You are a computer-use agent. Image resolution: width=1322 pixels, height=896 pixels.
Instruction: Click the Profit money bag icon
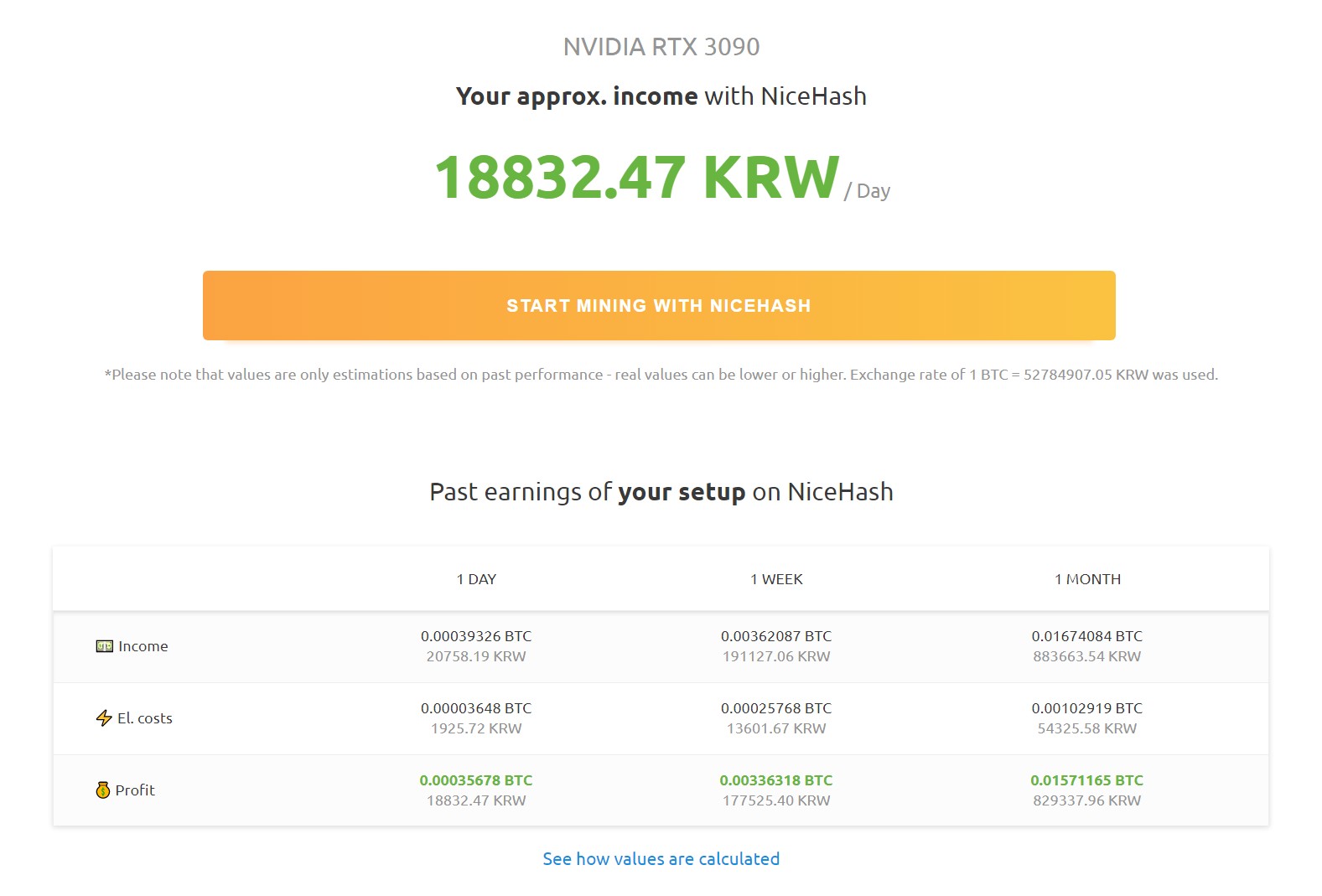[x=103, y=790]
